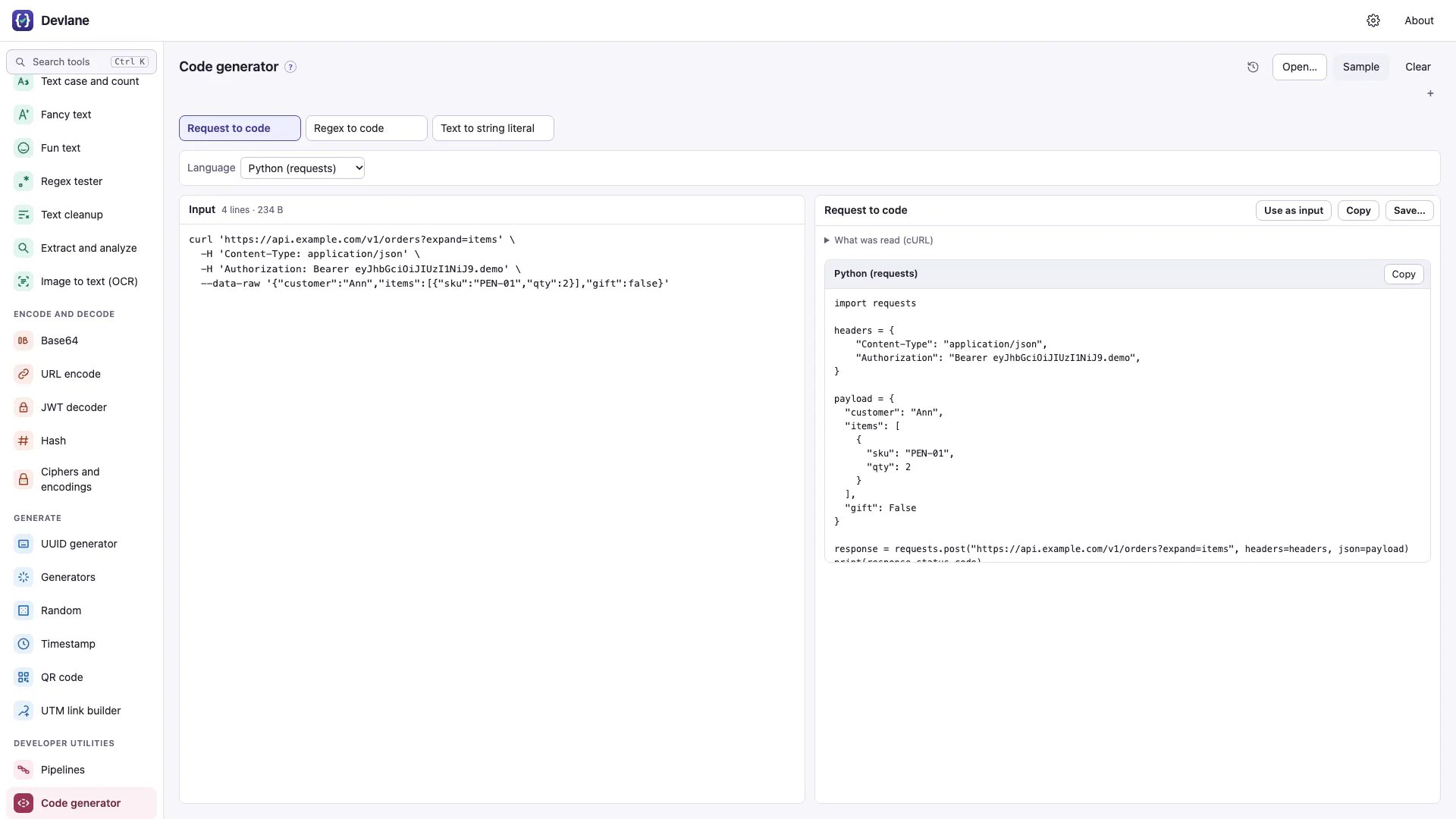Expand the What was read (cURL) section
The width and height of the screenshot is (1456, 819).
tap(879, 240)
